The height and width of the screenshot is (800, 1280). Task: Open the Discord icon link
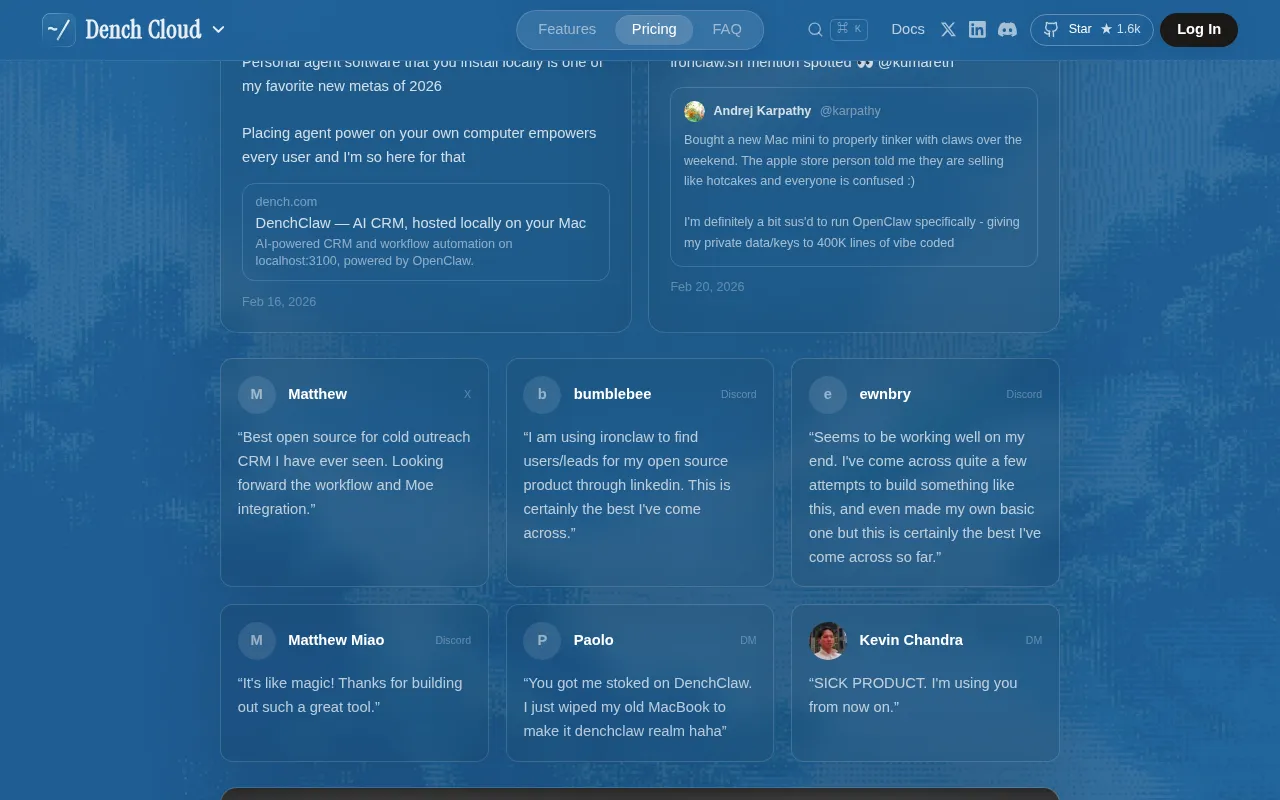(1007, 30)
